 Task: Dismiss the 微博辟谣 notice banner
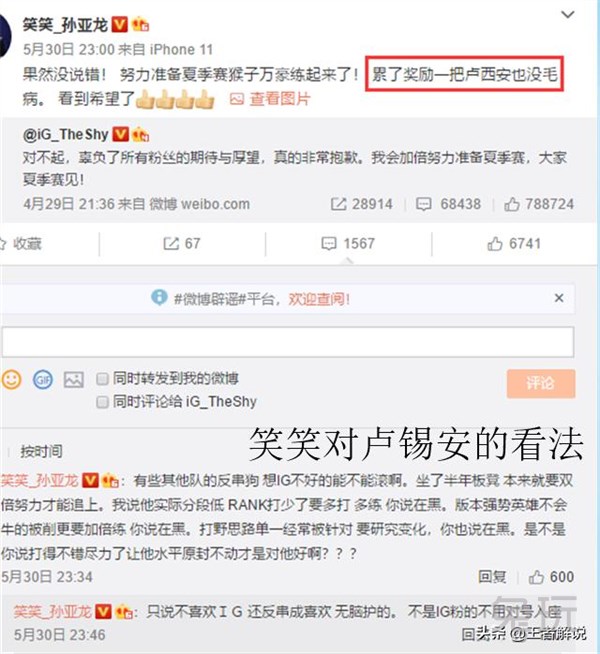point(559,298)
